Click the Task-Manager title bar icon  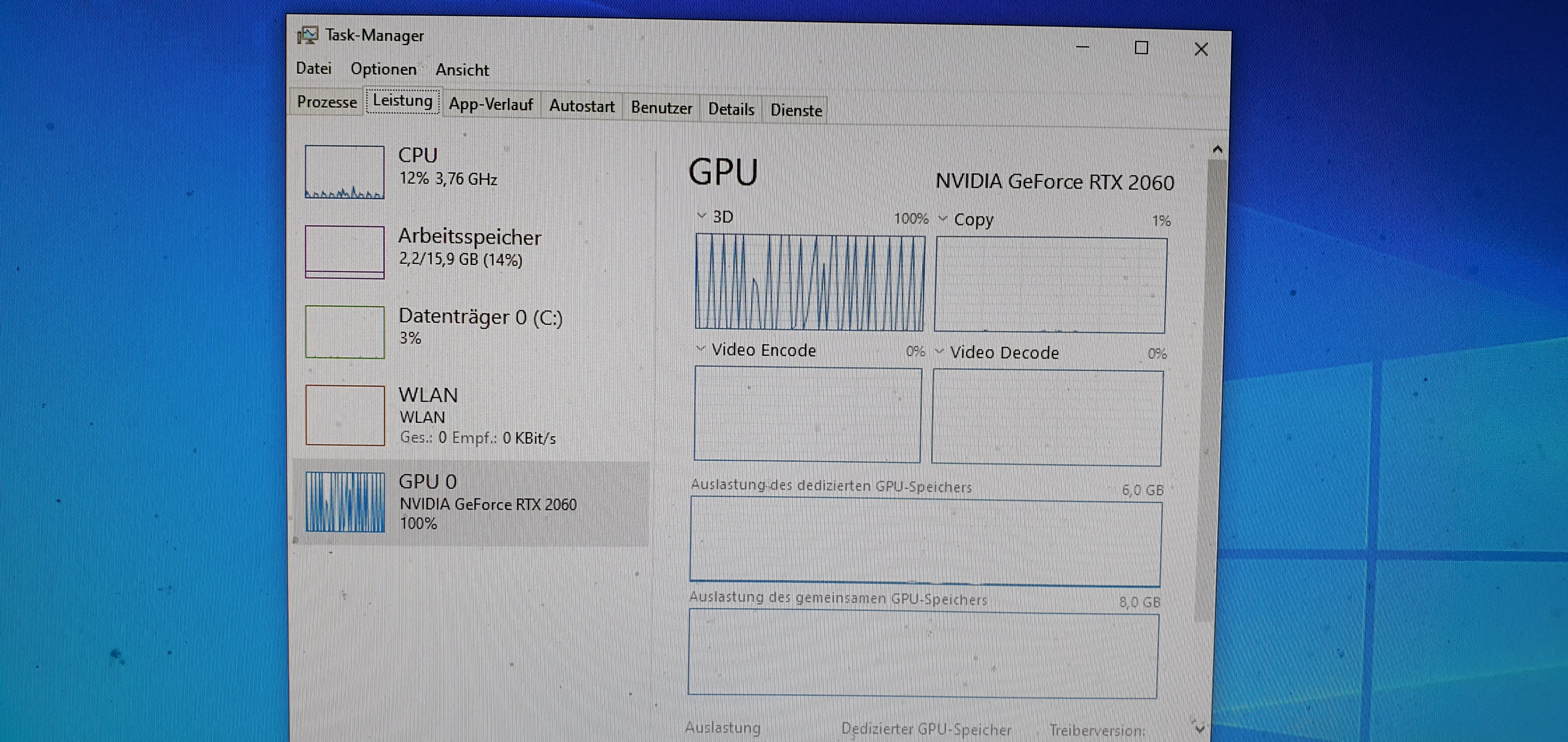[307, 35]
